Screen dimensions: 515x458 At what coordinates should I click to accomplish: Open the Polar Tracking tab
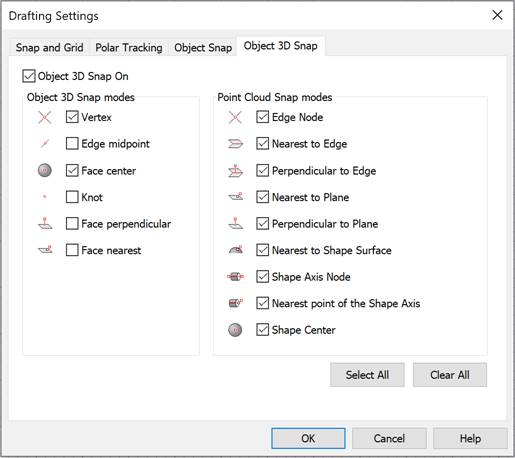[x=129, y=47]
